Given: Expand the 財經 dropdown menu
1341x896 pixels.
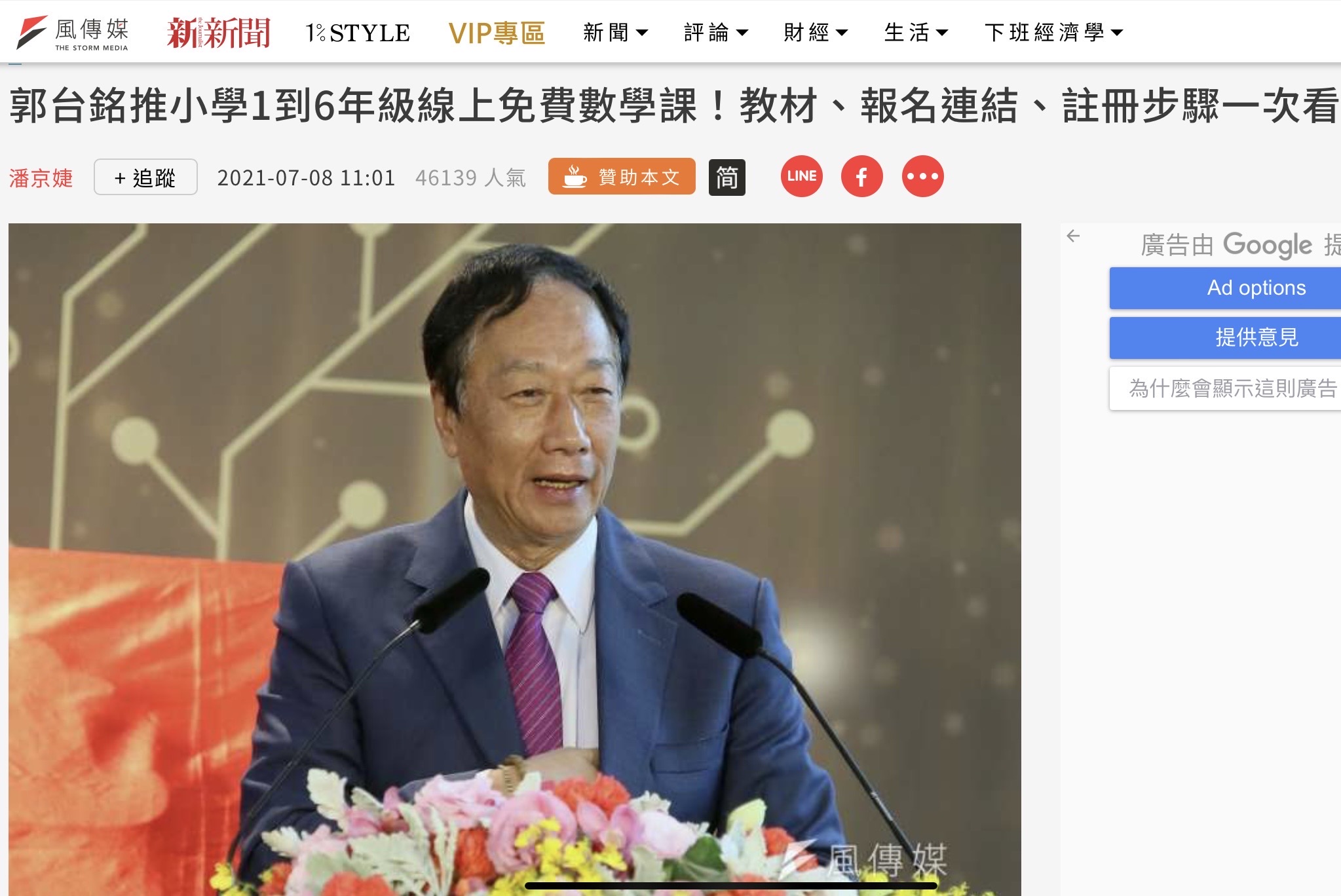Looking at the screenshot, I should tap(816, 32).
